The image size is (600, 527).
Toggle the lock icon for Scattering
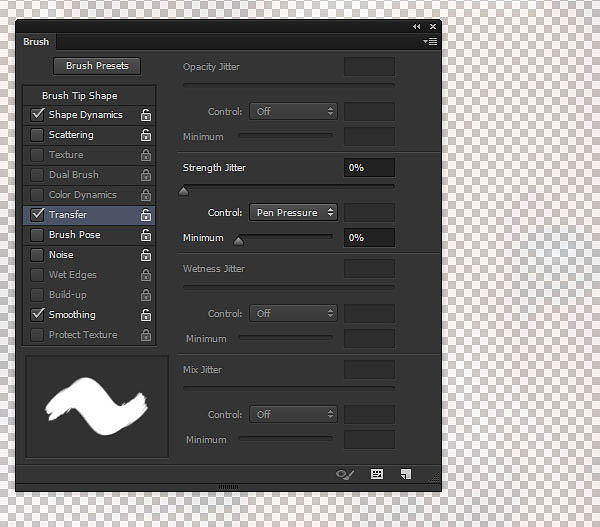point(146,135)
